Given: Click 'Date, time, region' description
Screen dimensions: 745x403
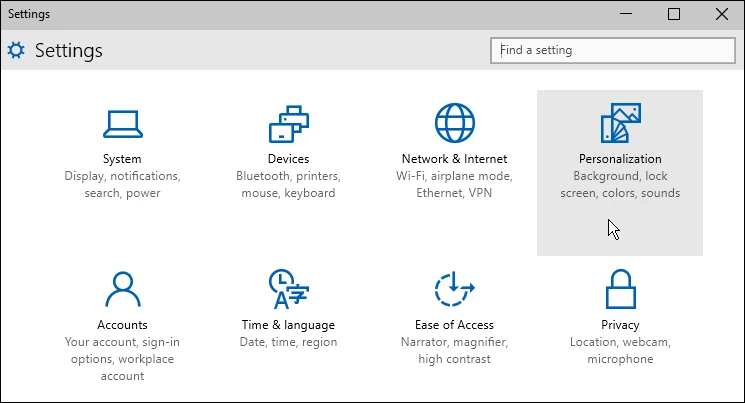Looking at the screenshot, I should [x=288, y=342].
